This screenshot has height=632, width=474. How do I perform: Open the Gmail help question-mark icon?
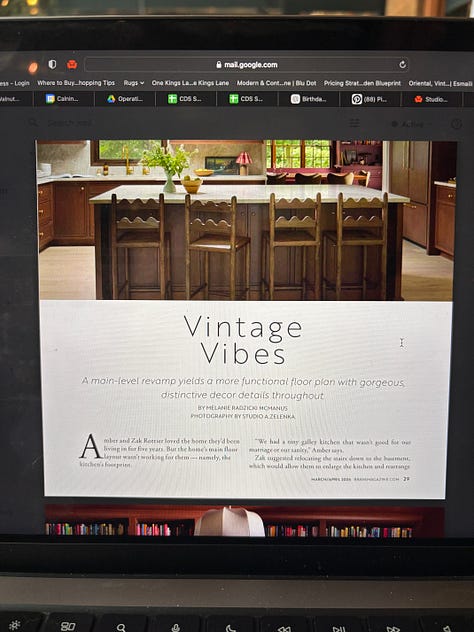(x=456, y=124)
